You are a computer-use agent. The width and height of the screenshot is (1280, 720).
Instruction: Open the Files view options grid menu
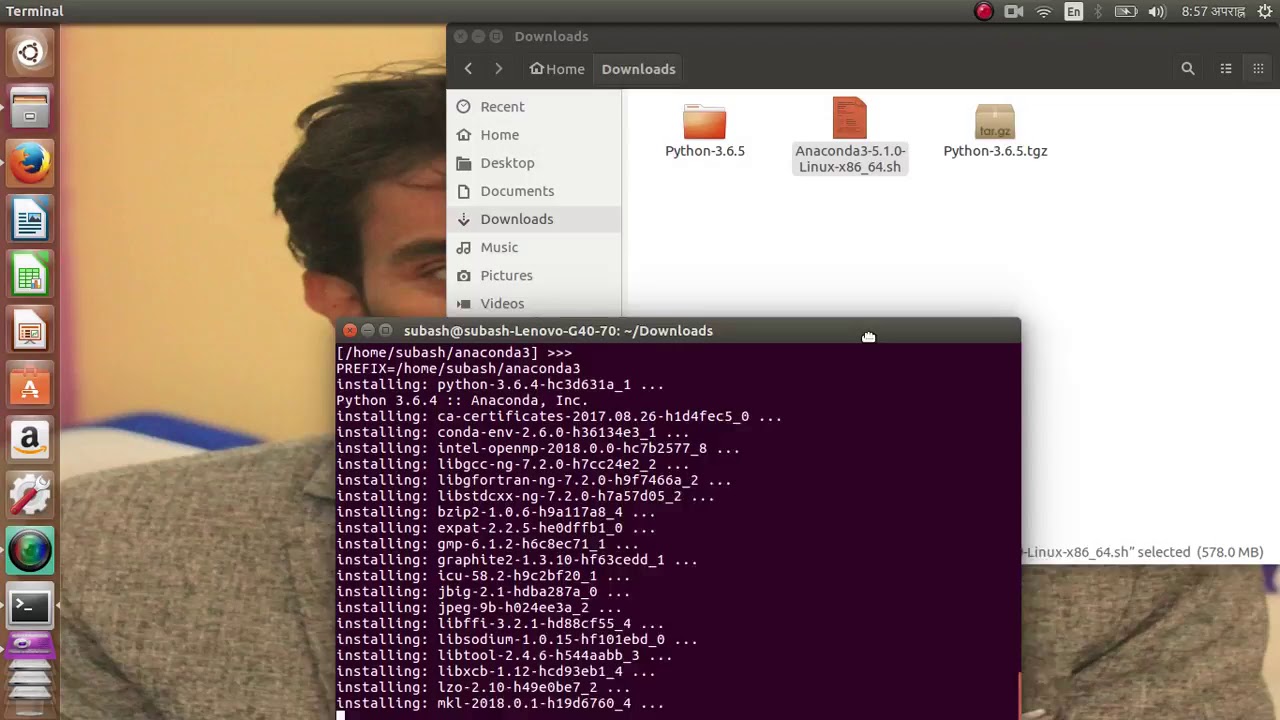tap(1258, 69)
